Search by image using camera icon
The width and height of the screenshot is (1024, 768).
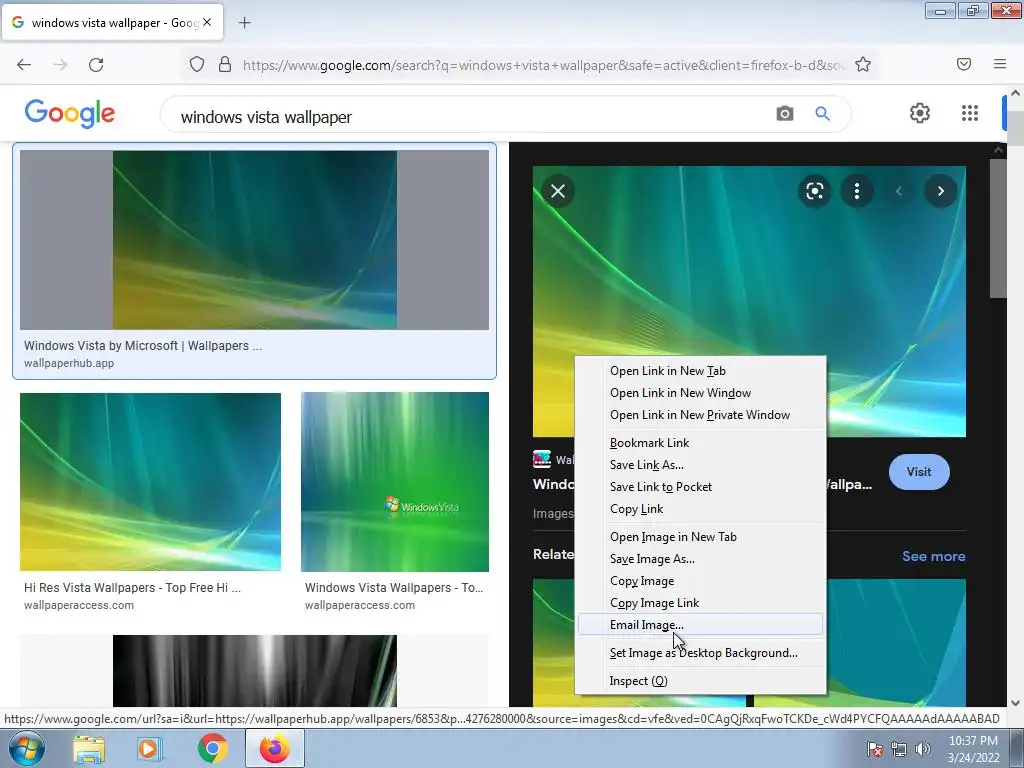785,114
